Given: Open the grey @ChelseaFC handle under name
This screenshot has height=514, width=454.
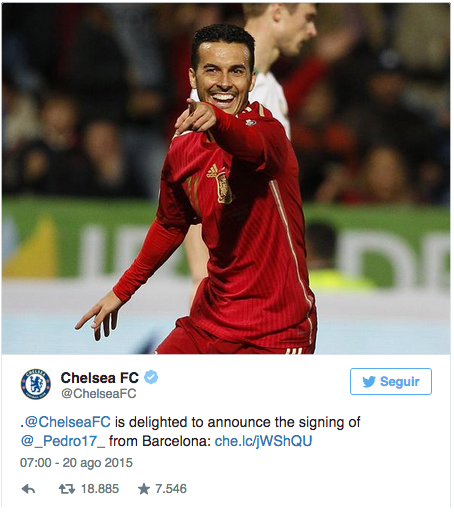Looking at the screenshot, I should pos(99,394).
